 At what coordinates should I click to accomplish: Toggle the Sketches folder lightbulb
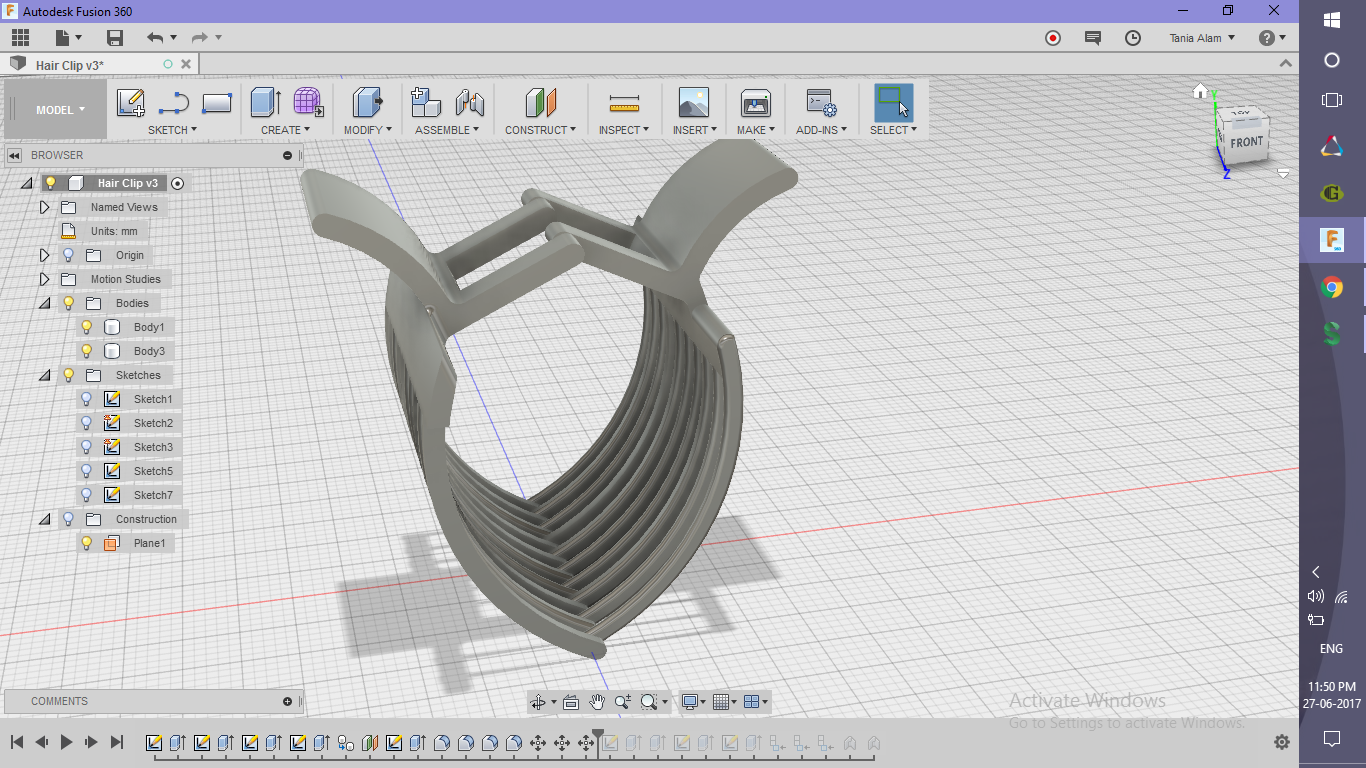point(69,375)
